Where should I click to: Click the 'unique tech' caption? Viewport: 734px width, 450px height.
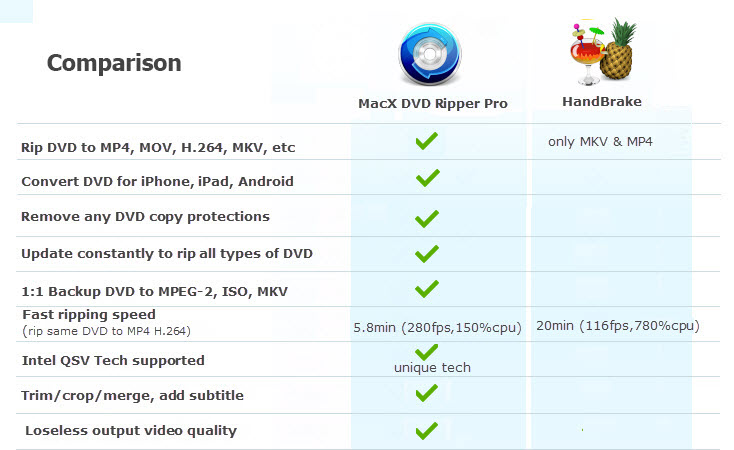coord(432,368)
